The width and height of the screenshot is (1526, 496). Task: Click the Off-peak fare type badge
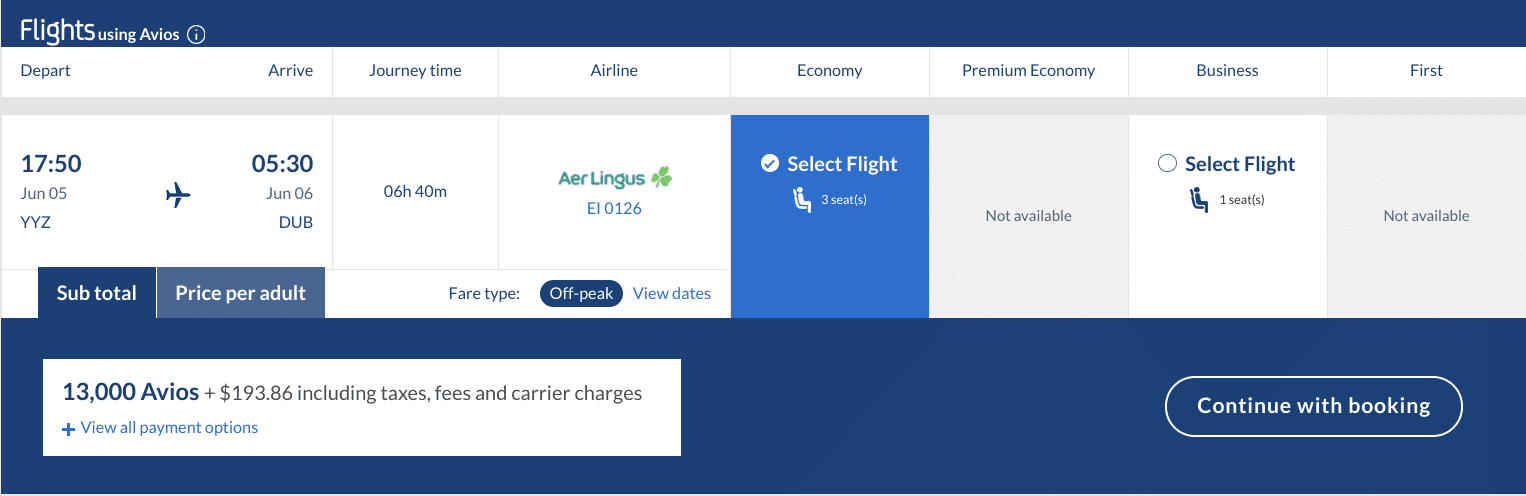(x=581, y=294)
